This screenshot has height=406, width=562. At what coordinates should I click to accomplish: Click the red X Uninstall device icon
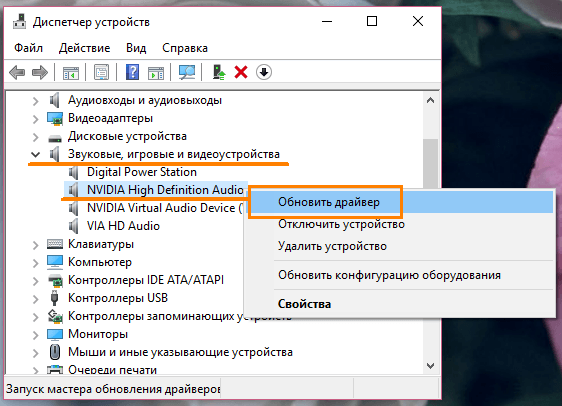[241, 72]
